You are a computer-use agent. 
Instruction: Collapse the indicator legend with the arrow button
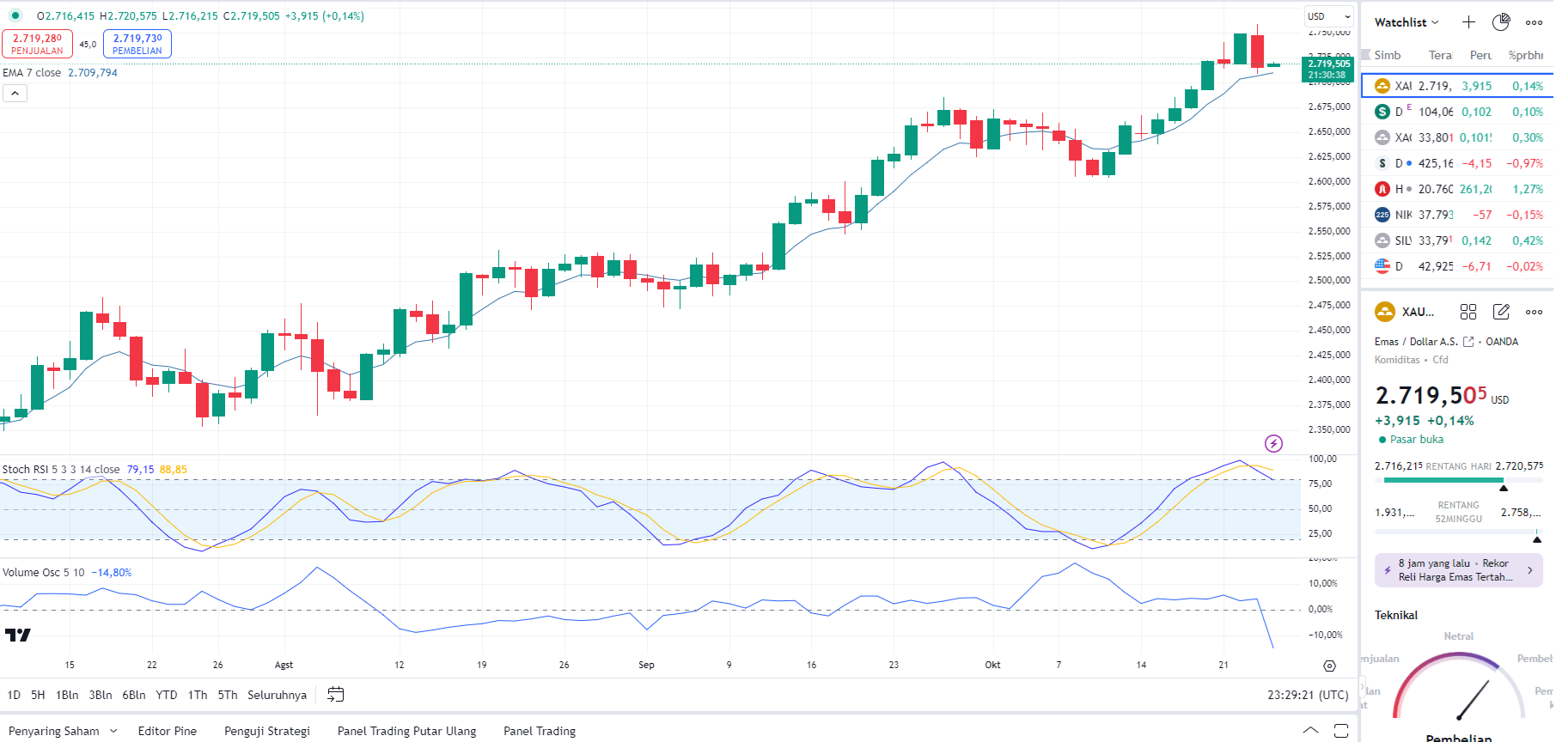coord(15,93)
